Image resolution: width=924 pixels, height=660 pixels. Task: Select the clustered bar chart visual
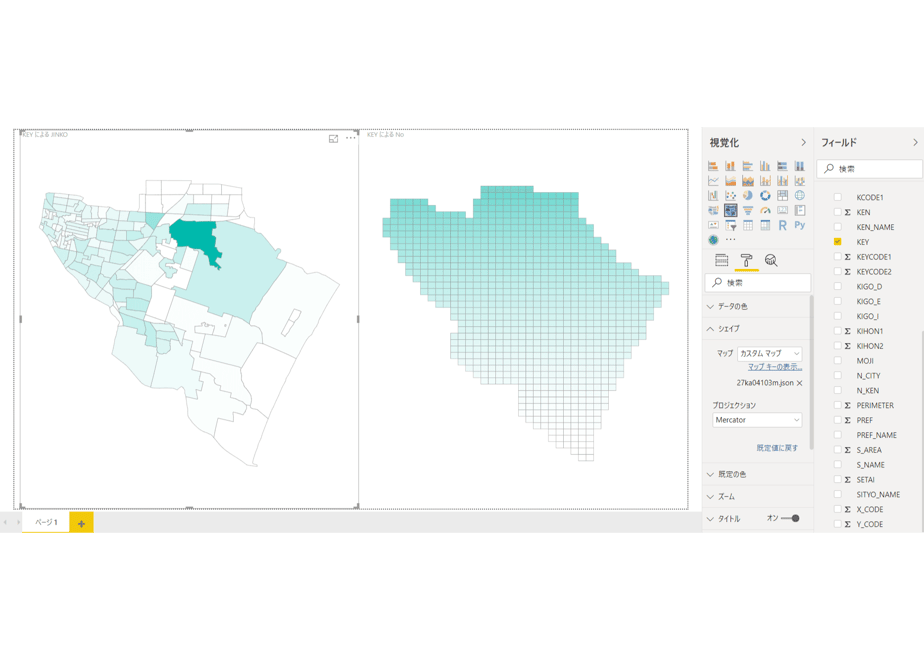click(748, 166)
